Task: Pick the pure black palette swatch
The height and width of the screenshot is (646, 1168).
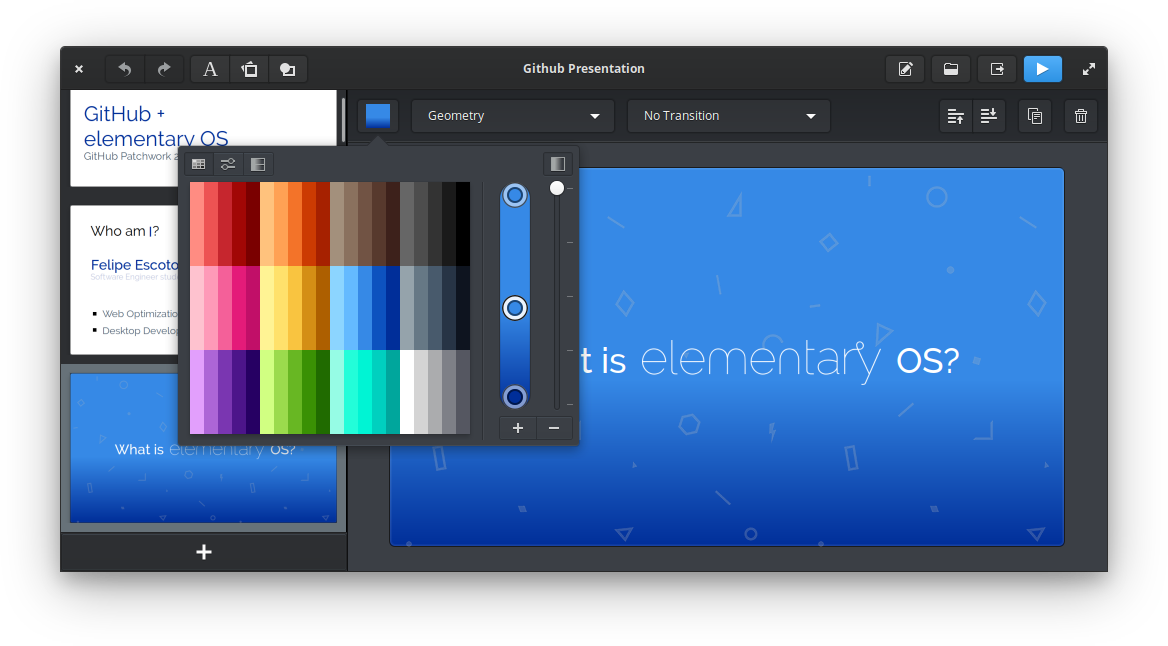Action: point(463,224)
